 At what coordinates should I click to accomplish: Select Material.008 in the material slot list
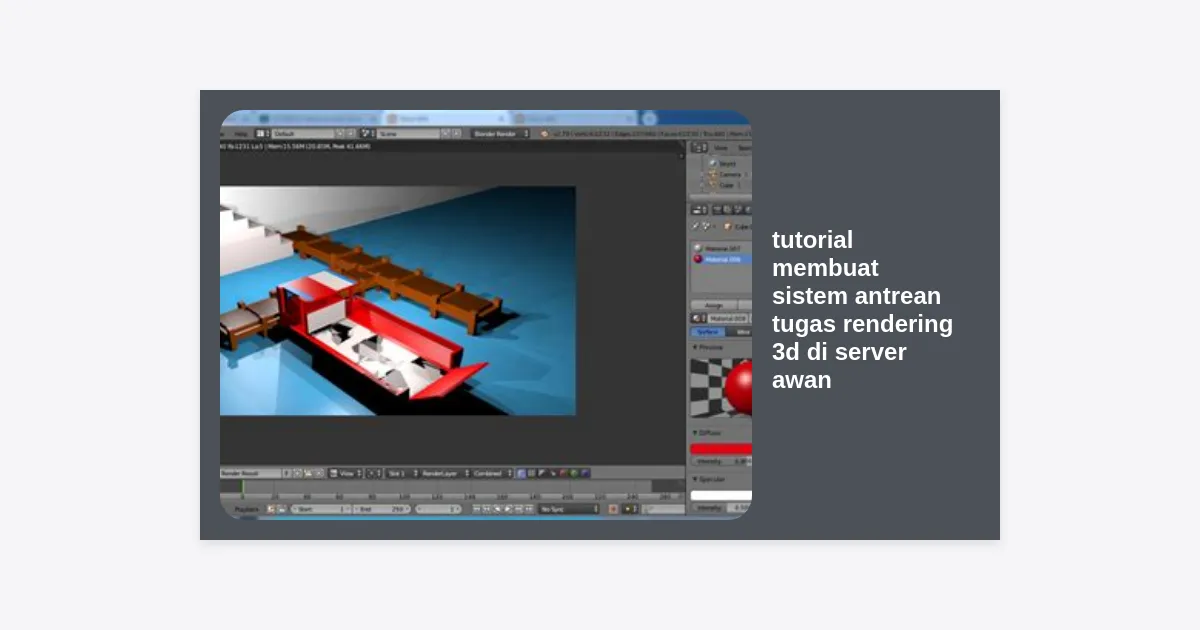click(x=722, y=259)
